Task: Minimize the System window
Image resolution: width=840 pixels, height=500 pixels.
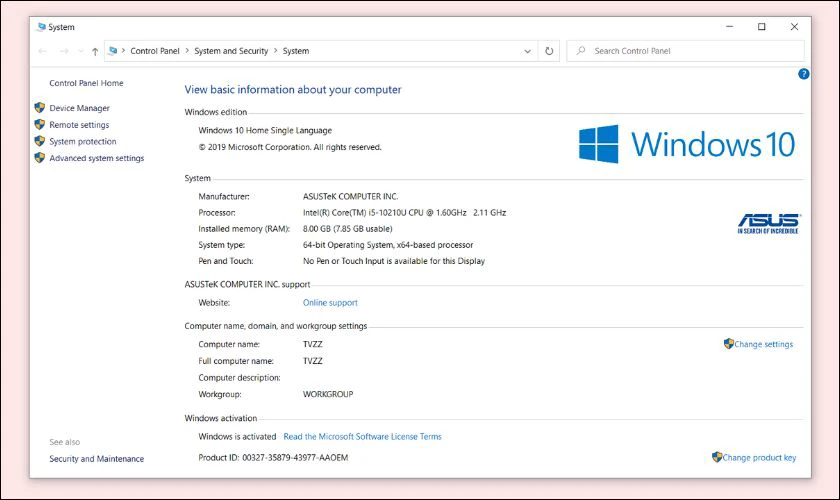Action: [x=729, y=27]
